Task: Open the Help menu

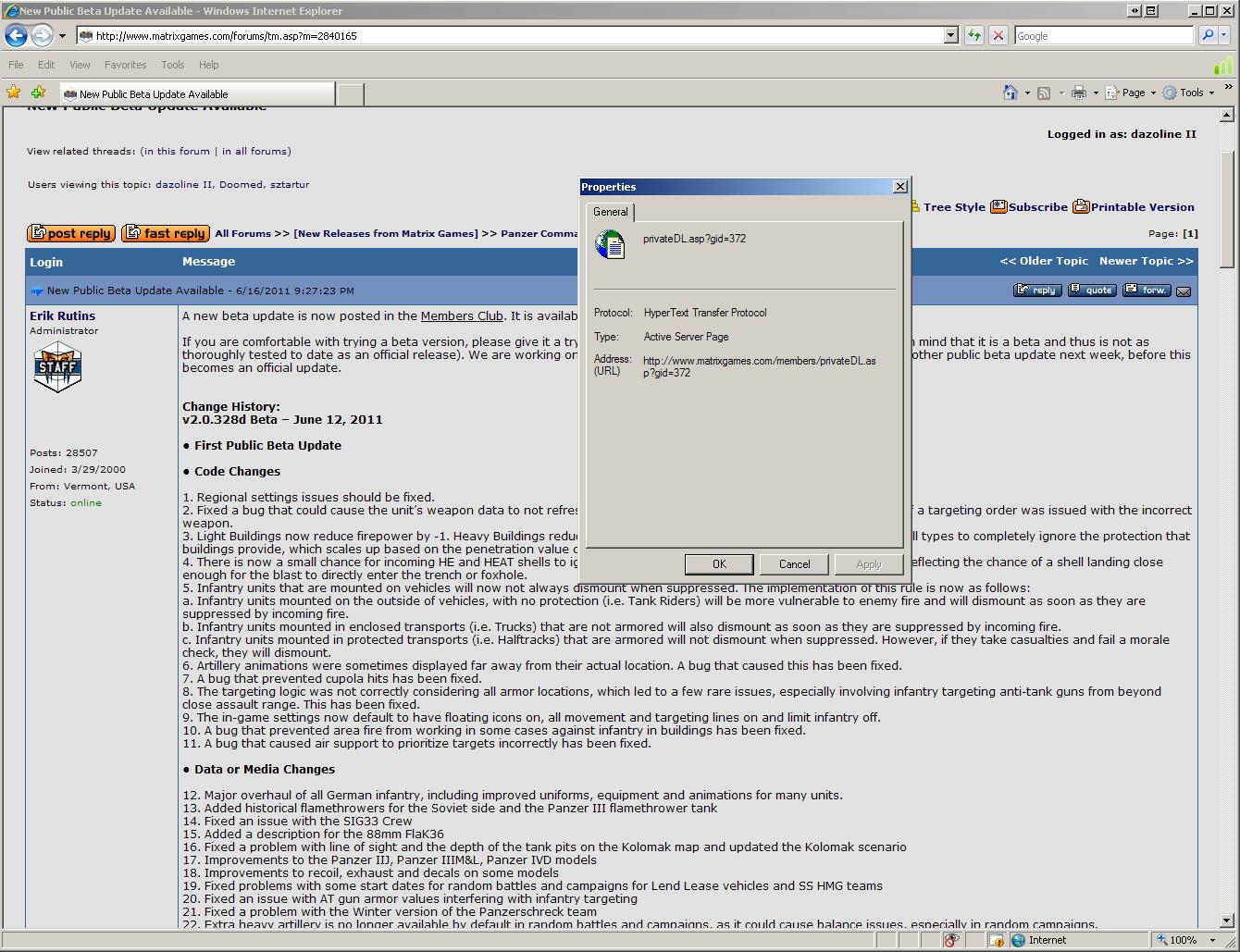Action: 209,65
